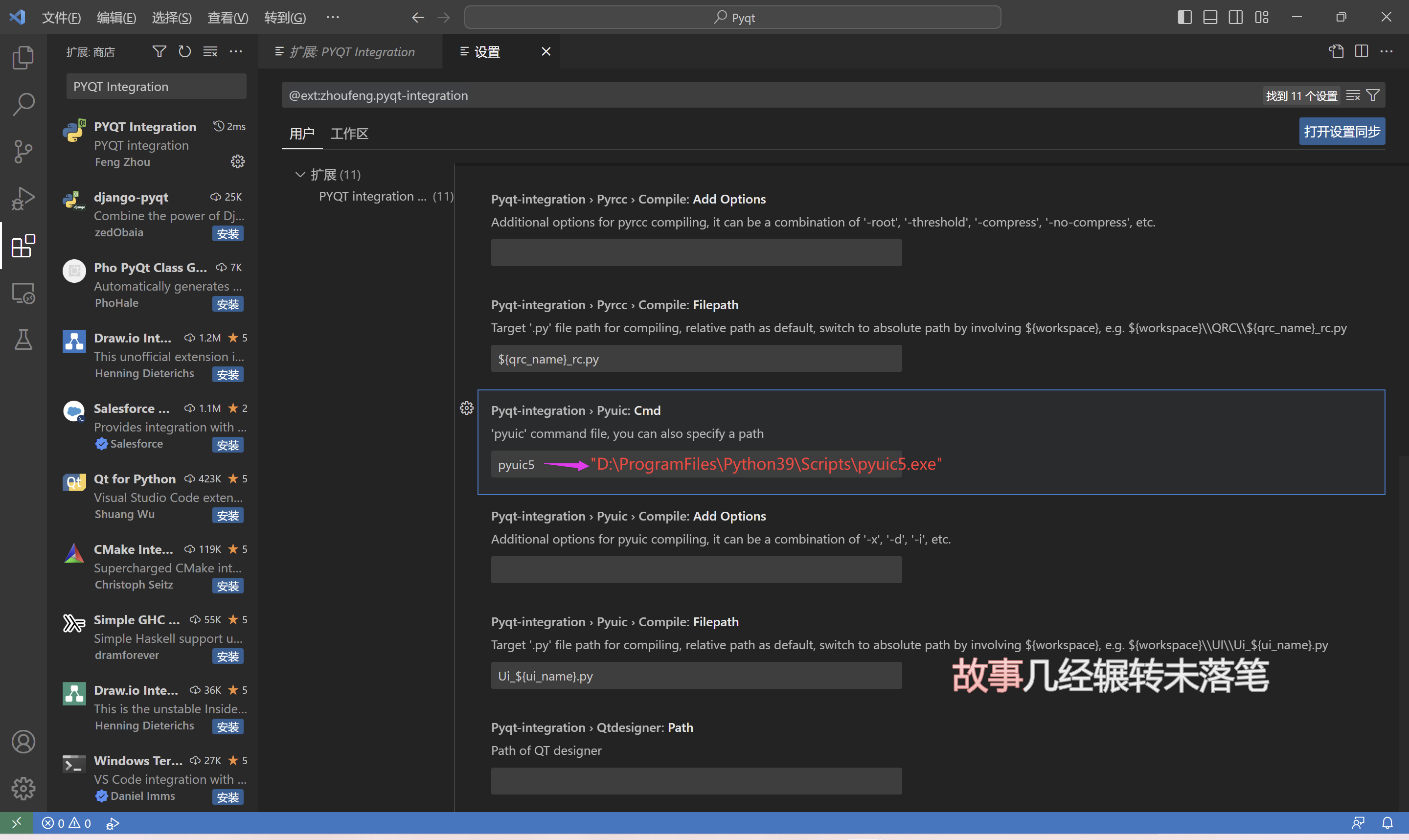Open extensions More Actions menu
Image resolution: width=1409 pixels, height=840 pixels.
point(236,51)
